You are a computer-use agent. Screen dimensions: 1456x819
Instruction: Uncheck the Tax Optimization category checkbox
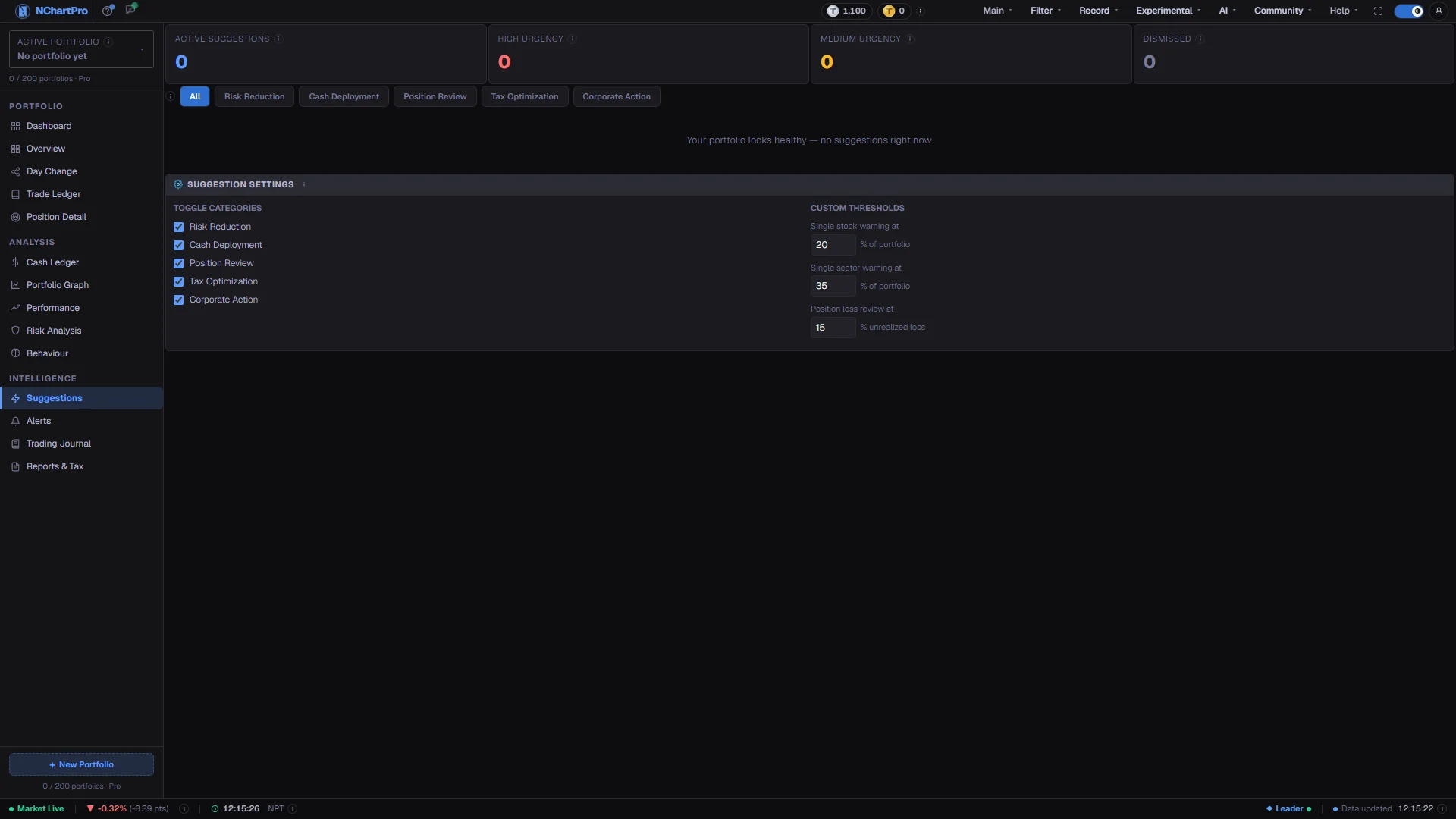pos(179,281)
